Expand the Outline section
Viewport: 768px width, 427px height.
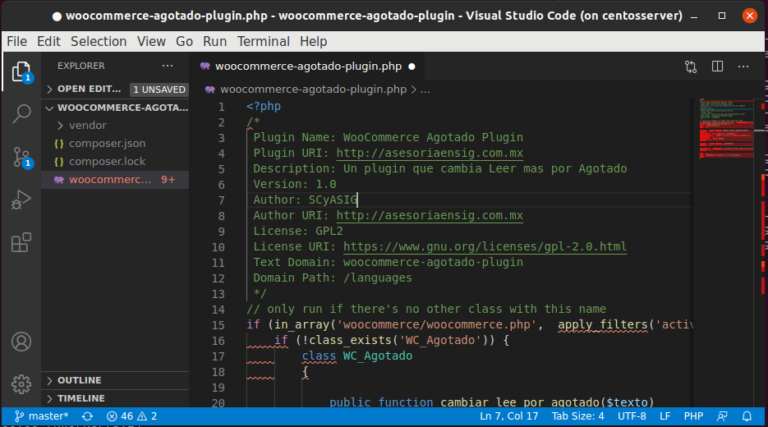pyautogui.click(x=116, y=380)
